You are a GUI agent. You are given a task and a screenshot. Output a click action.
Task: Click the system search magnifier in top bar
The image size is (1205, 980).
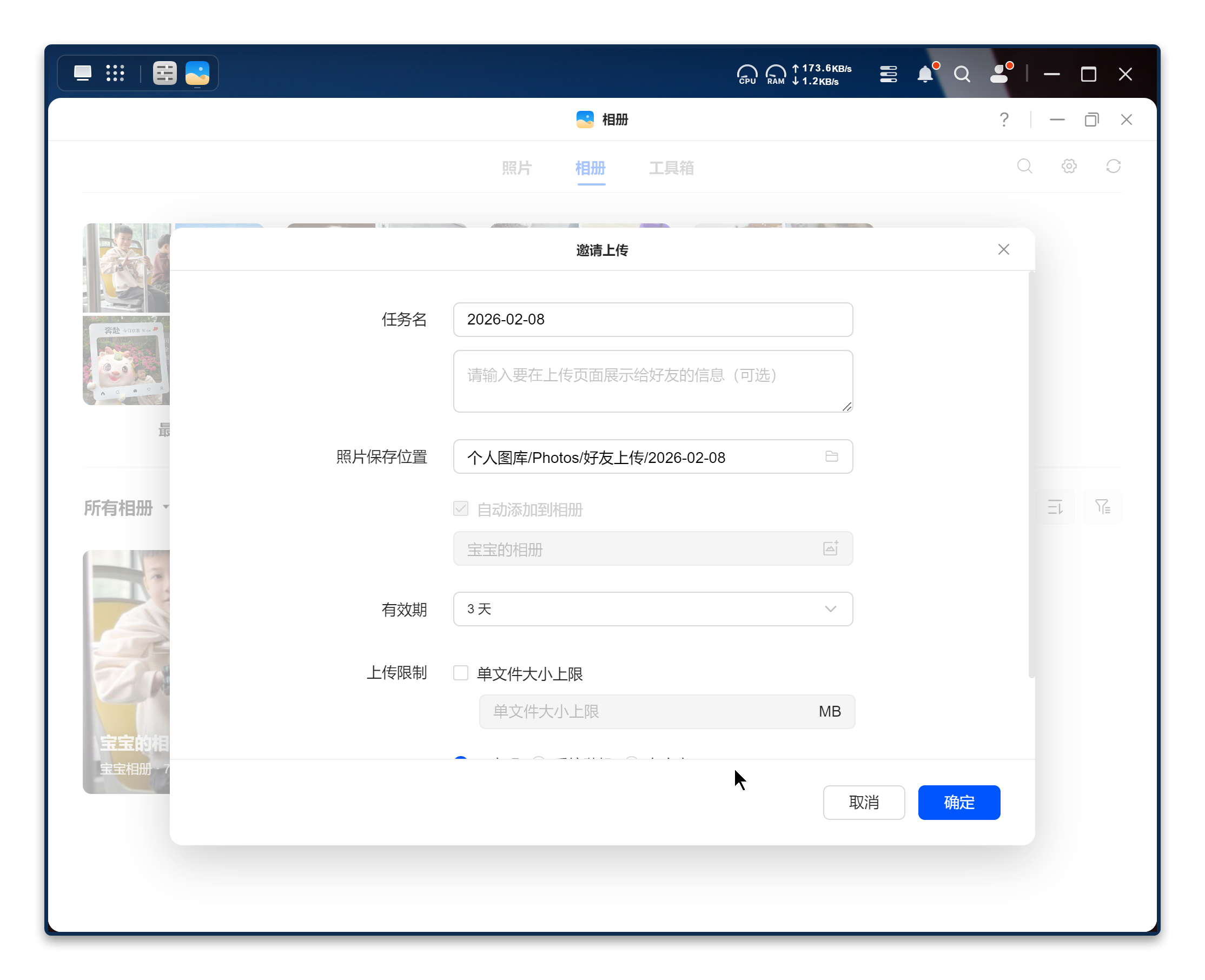(962, 74)
